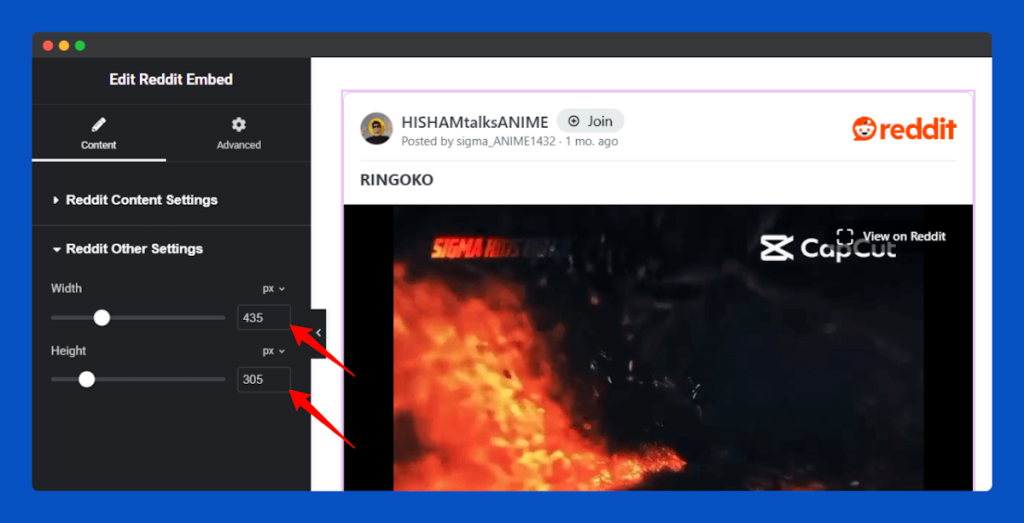
Task: Focus the Height value field 305
Action: (264, 379)
